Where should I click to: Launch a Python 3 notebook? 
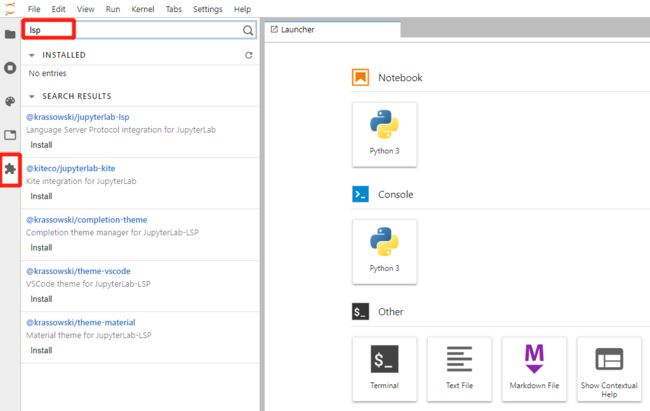click(384, 134)
